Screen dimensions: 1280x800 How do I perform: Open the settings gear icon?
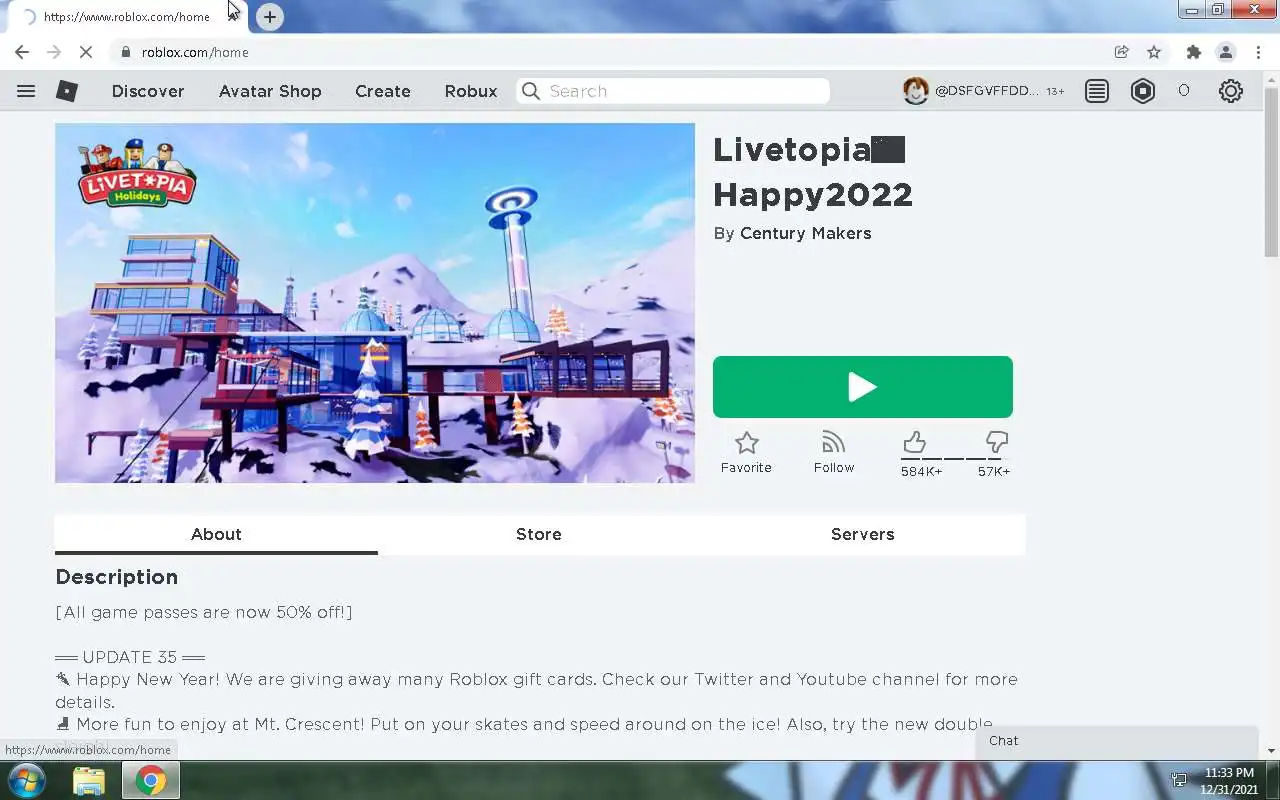click(x=1231, y=91)
